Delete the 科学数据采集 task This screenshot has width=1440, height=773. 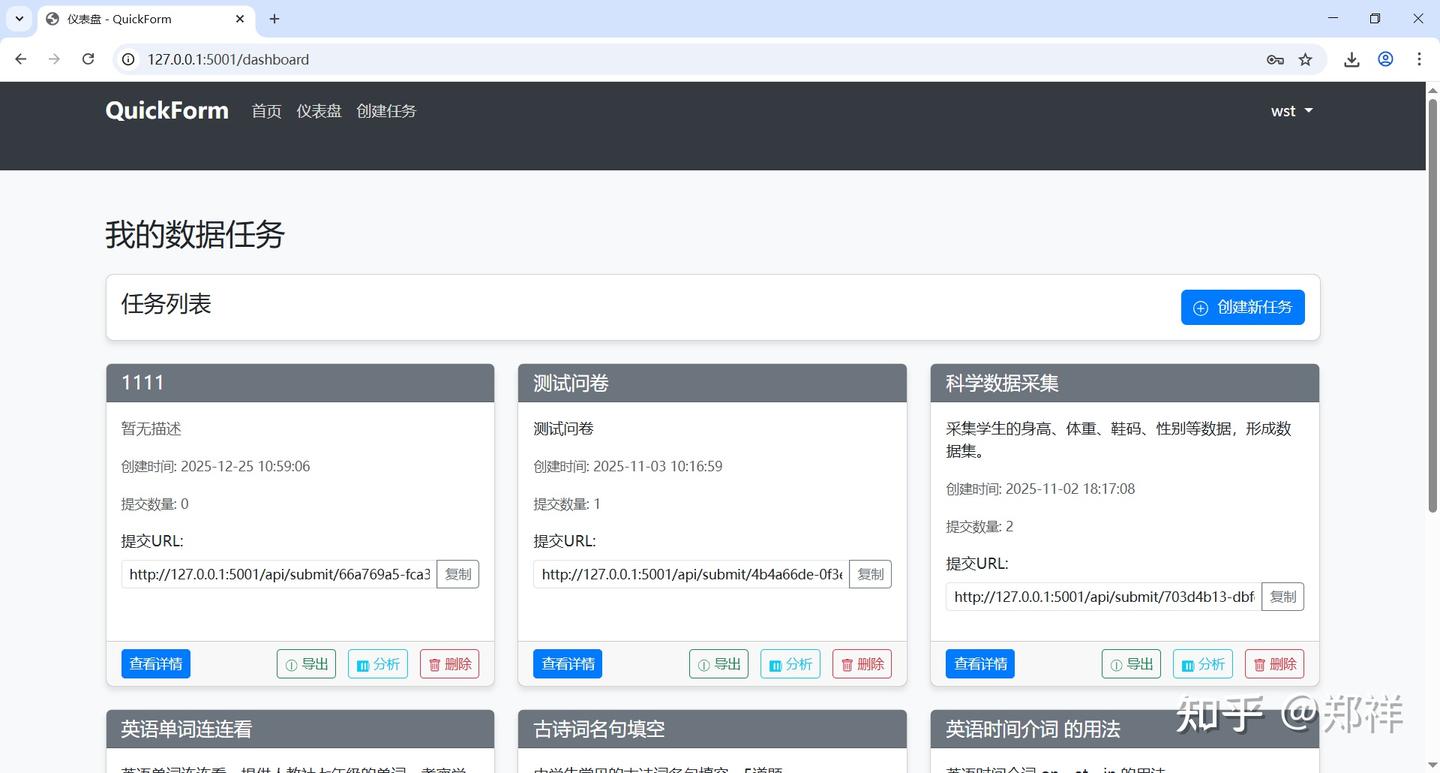1275,664
